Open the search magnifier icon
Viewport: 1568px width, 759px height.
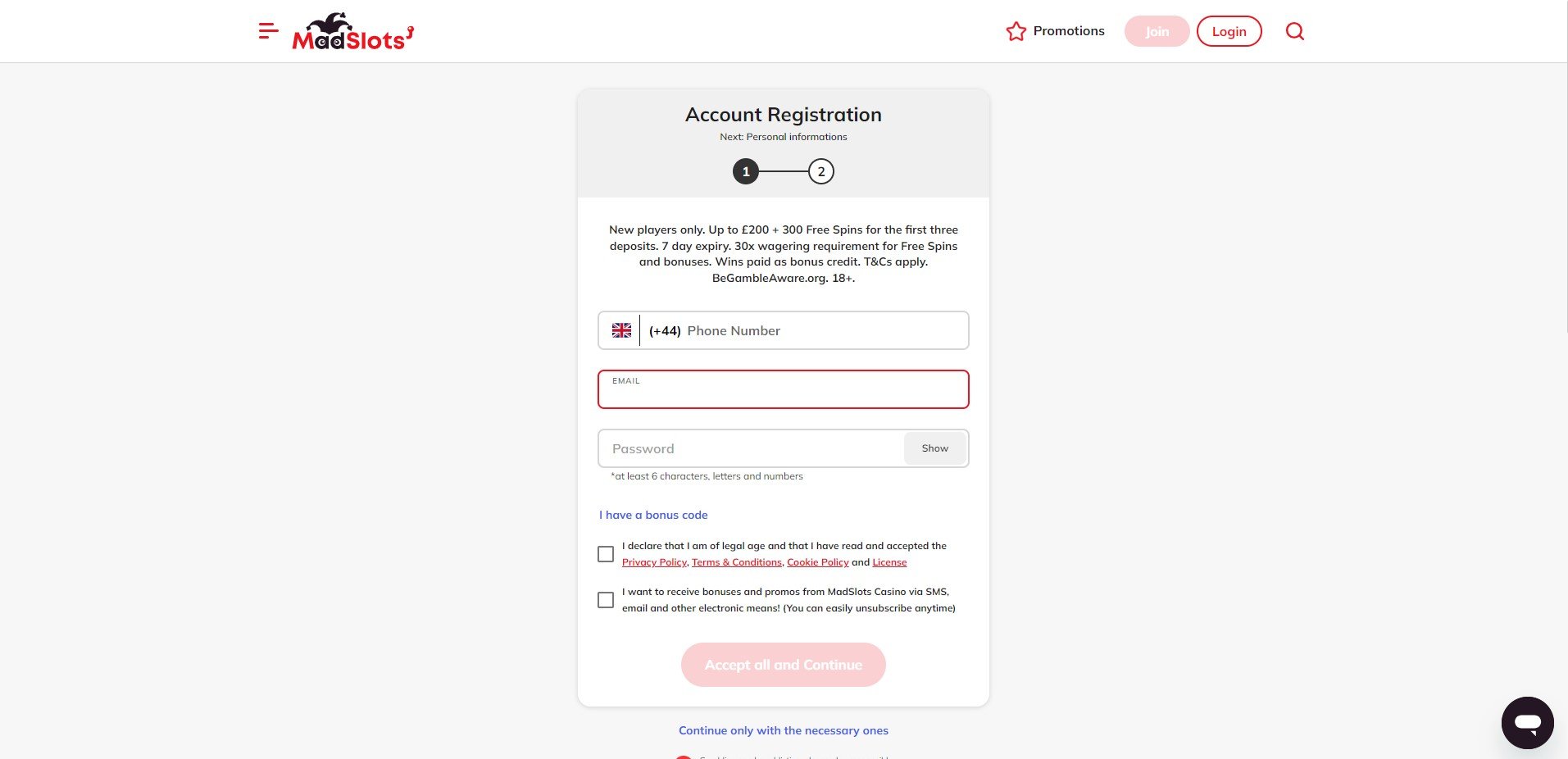(1294, 32)
